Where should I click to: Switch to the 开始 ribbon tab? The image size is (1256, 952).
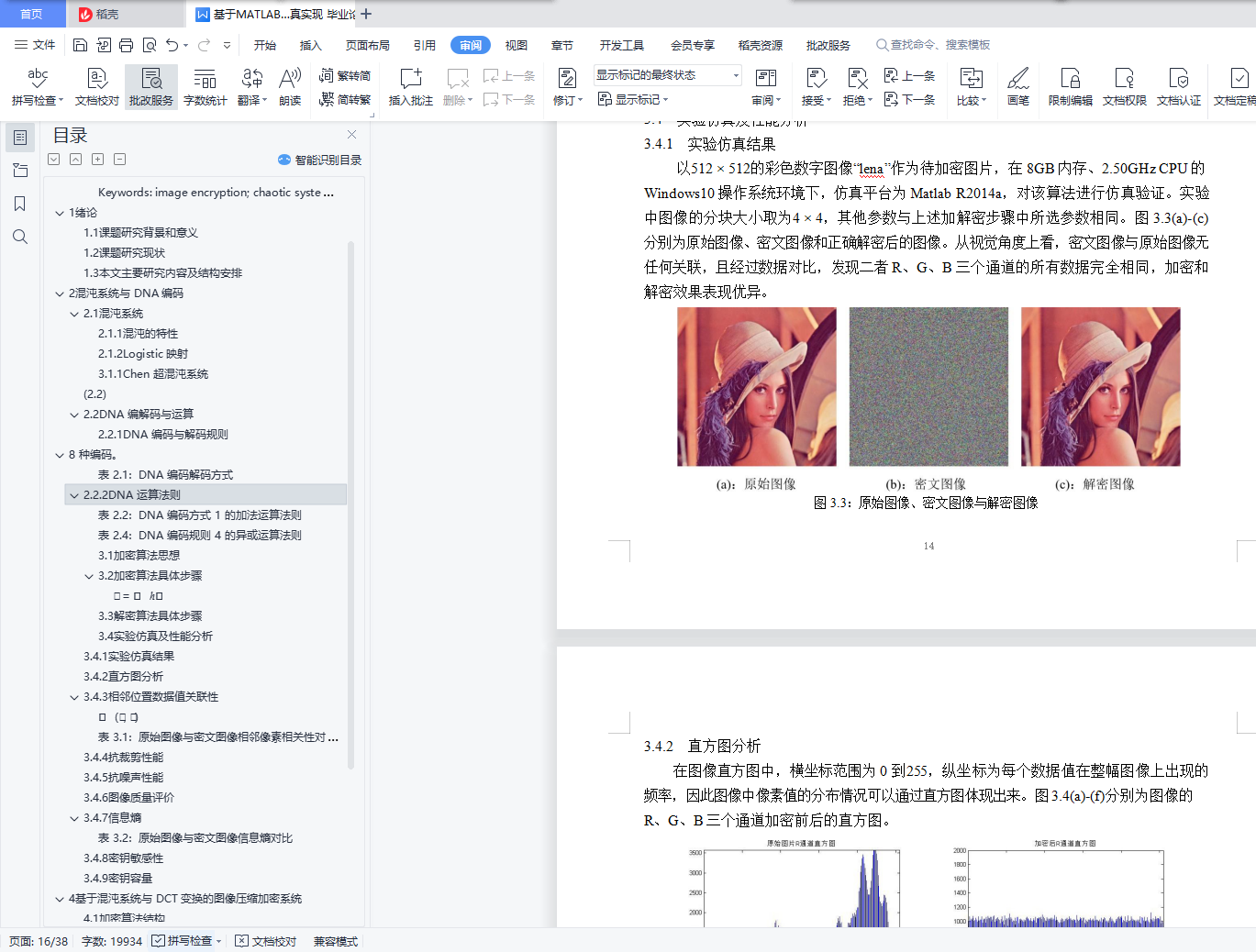pyautogui.click(x=265, y=45)
